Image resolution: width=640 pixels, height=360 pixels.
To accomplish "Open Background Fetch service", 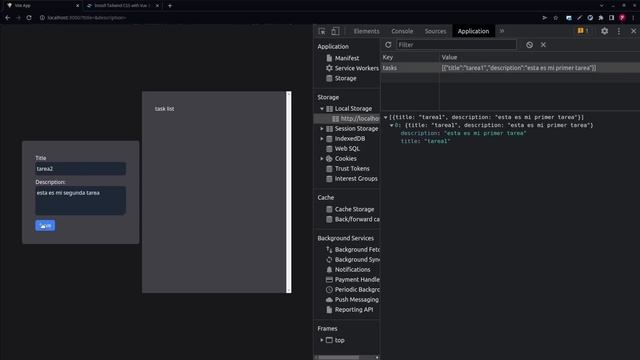I will pyautogui.click(x=353, y=249).
